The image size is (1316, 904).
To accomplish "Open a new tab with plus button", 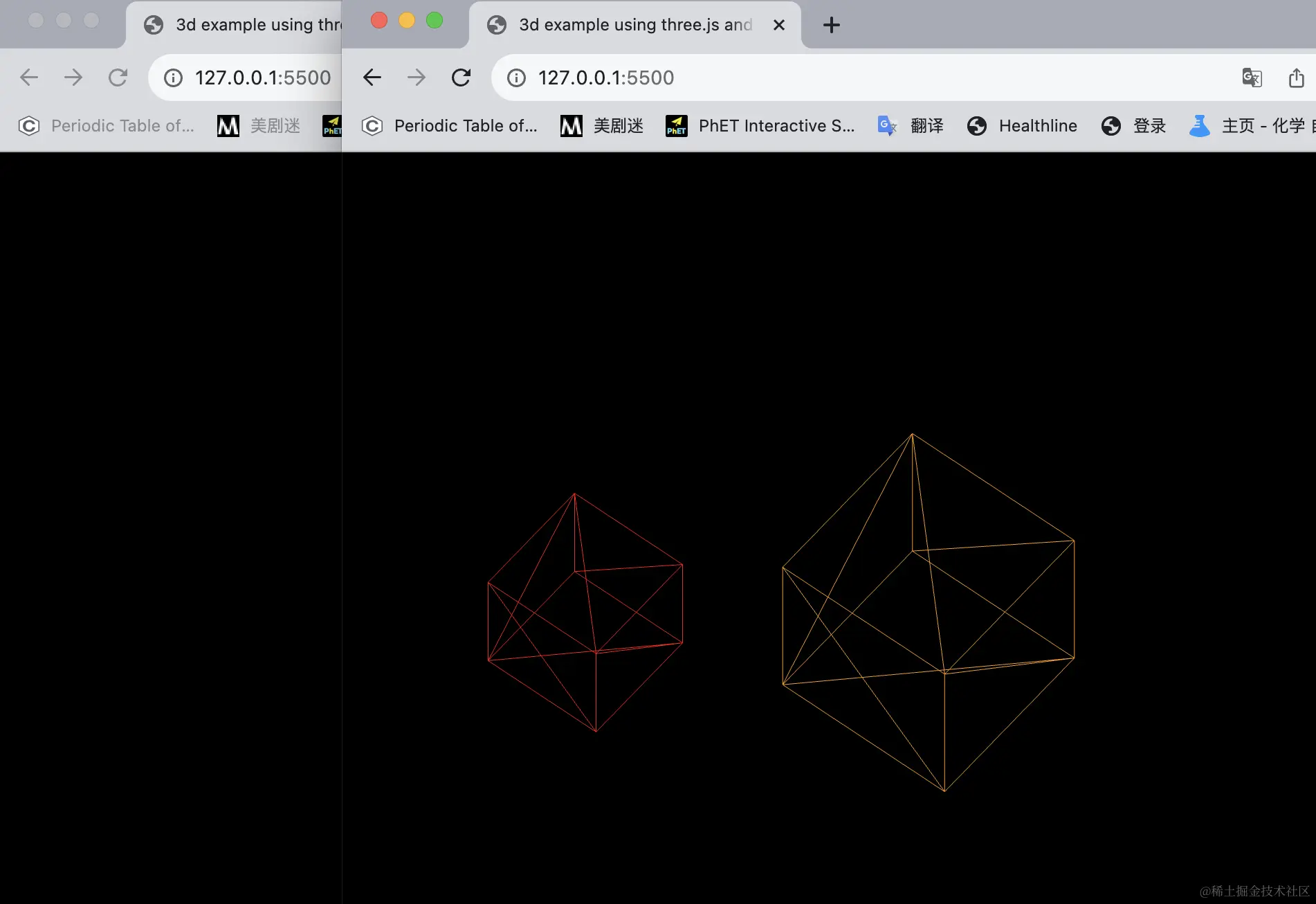I will [832, 25].
